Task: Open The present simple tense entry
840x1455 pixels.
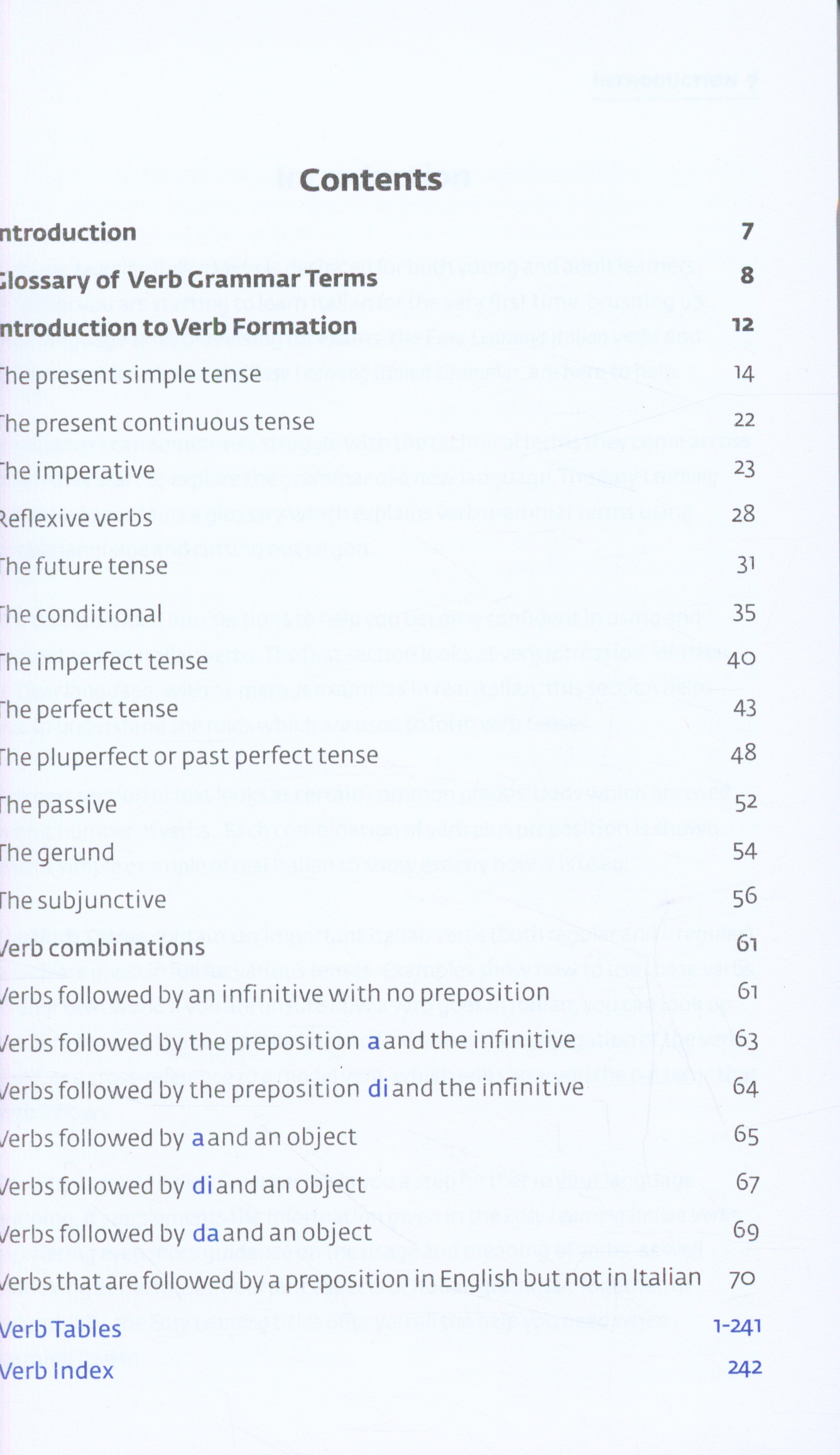Action: pos(130,375)
